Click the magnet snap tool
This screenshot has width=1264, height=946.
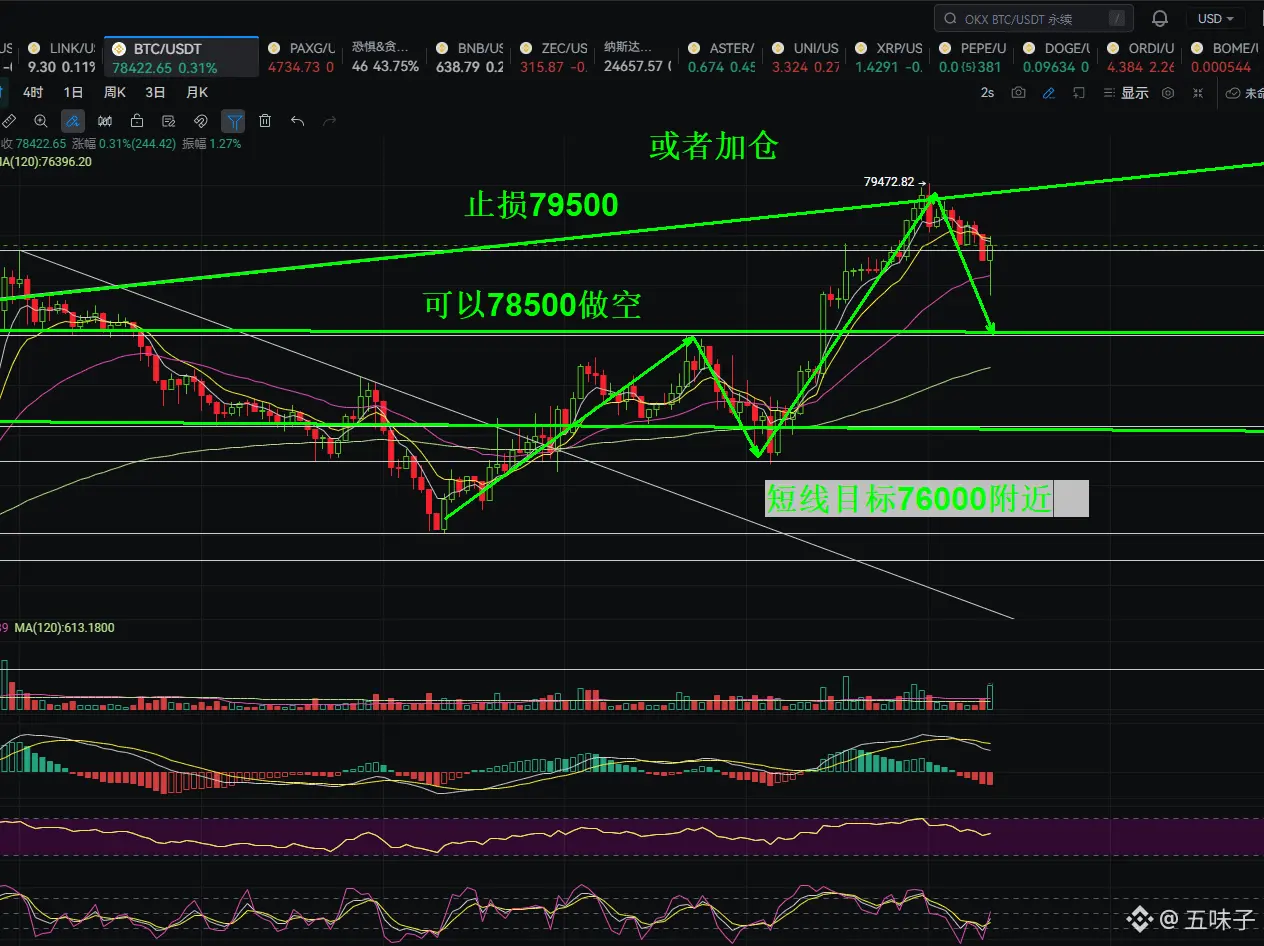[x=200, y=121]
